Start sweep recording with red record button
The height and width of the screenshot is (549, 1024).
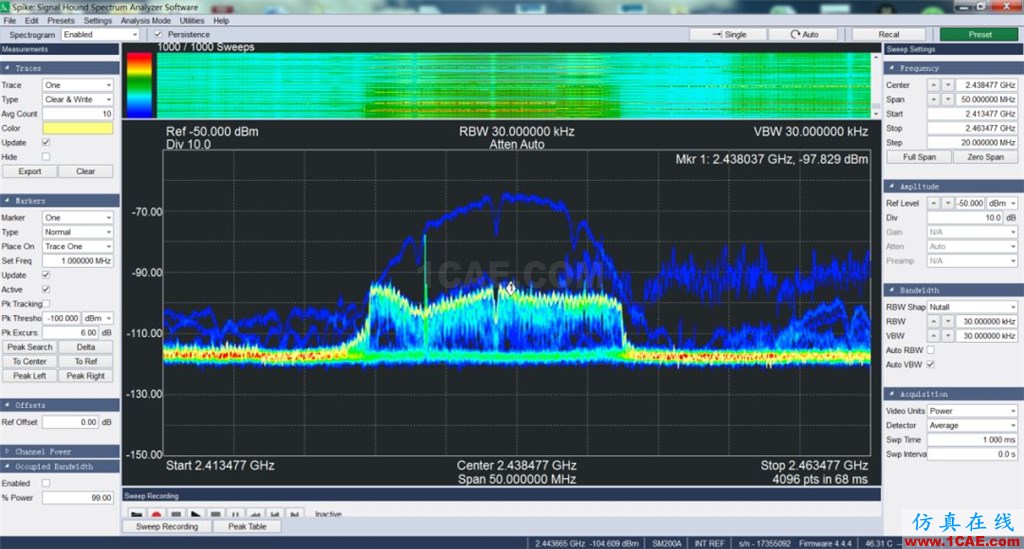pyautogui.click(x=156, y=514)
